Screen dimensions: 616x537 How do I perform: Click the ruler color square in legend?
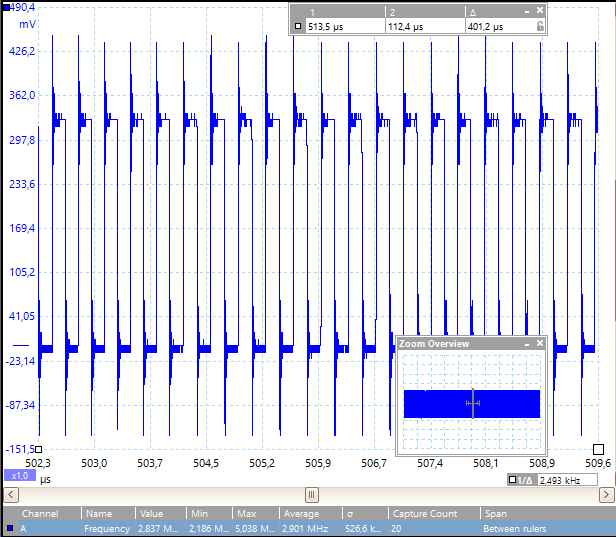click(298, 27)
